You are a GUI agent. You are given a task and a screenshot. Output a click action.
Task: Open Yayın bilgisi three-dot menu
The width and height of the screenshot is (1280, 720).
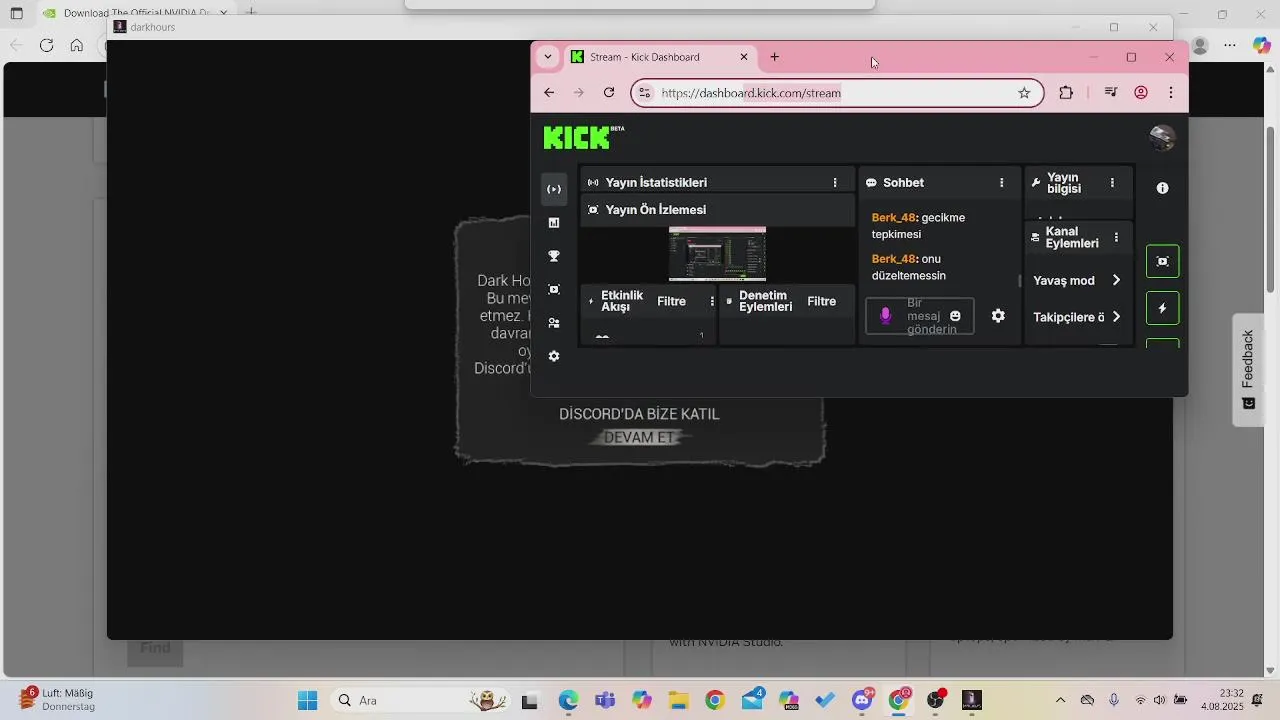[1112, 183]
